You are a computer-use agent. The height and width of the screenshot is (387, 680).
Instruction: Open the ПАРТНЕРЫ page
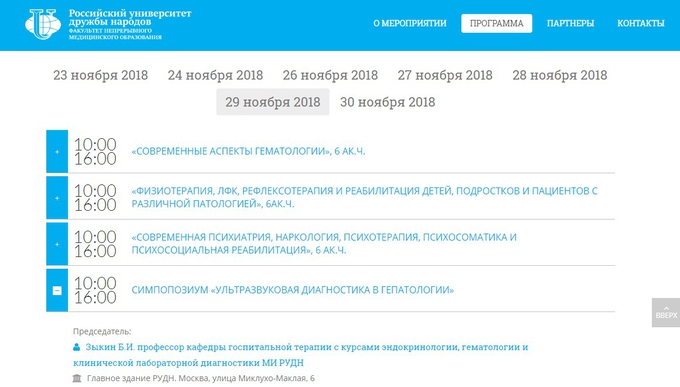(x=570, y=23)
